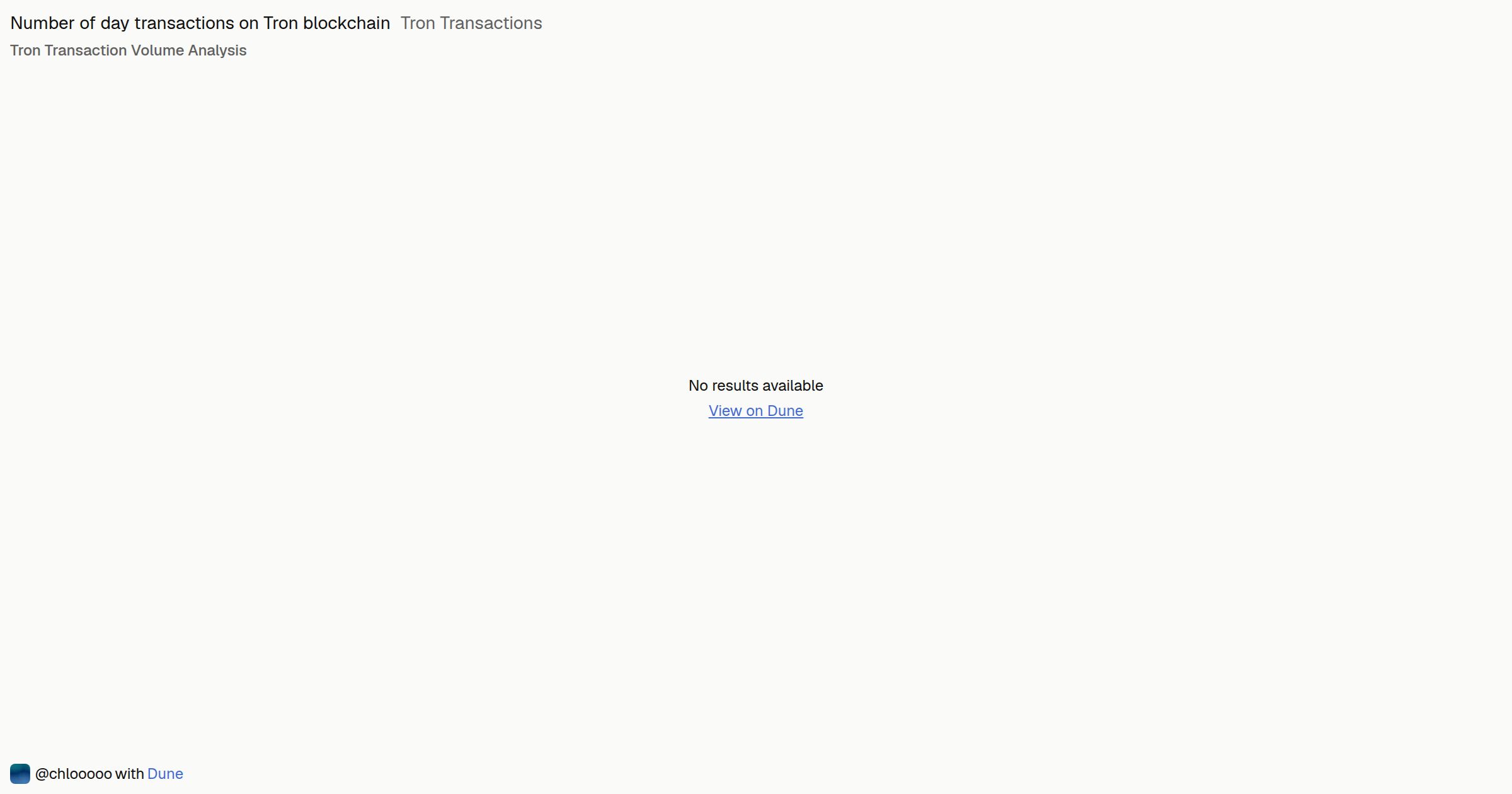This screenshot has width=1512, height=794.
Task: Open the @chlooooo author profile
Action: tap(74, 774)
